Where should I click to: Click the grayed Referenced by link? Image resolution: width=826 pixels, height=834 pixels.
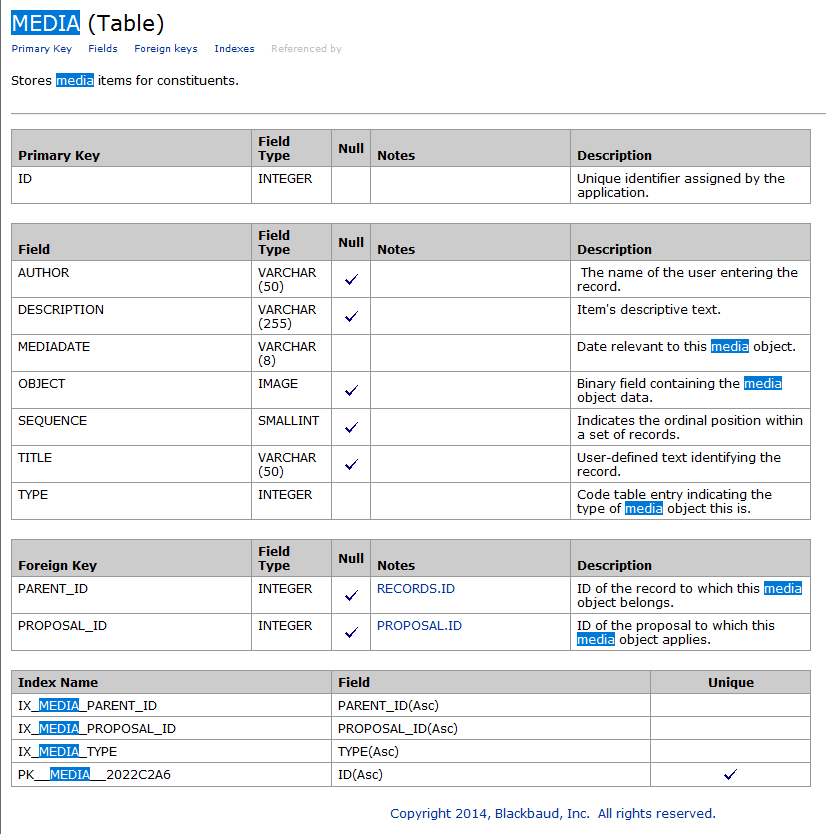point(306,48)
